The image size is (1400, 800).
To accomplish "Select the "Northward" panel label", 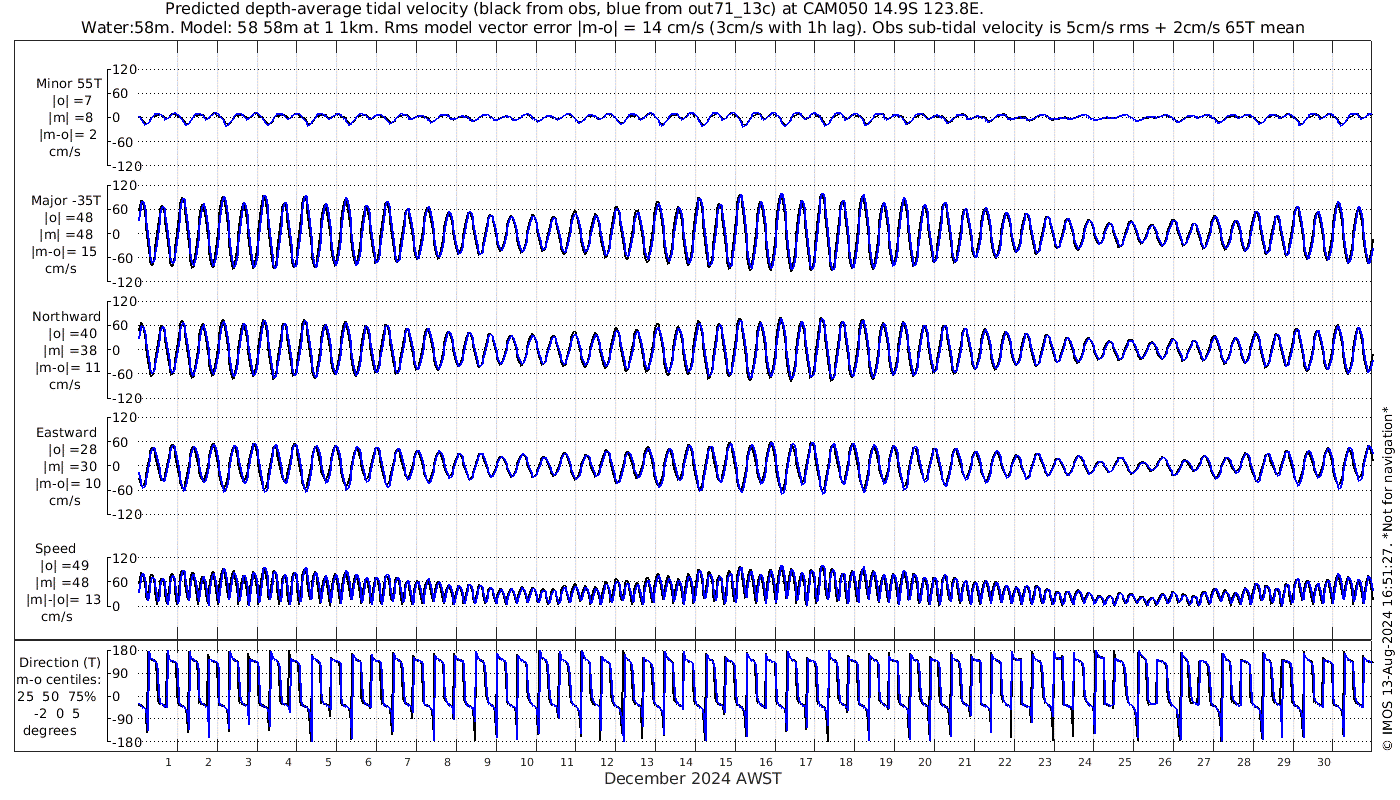I will pos(66,317).
